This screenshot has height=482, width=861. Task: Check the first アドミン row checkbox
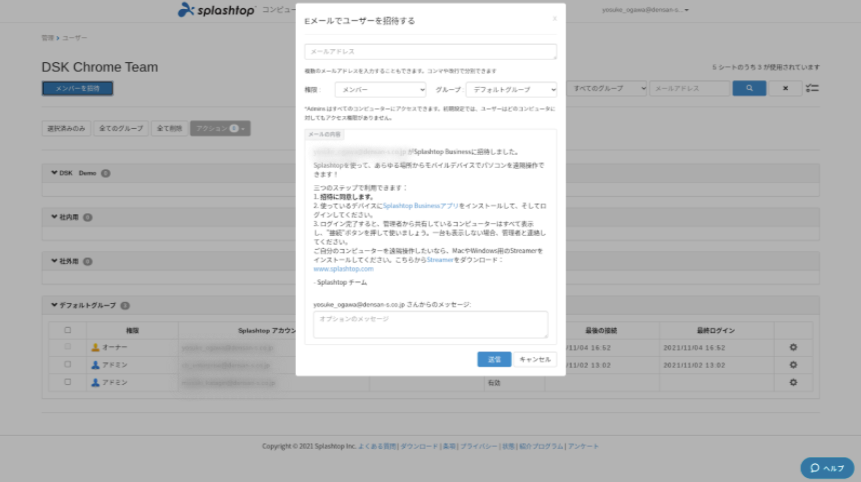(68, 365)
